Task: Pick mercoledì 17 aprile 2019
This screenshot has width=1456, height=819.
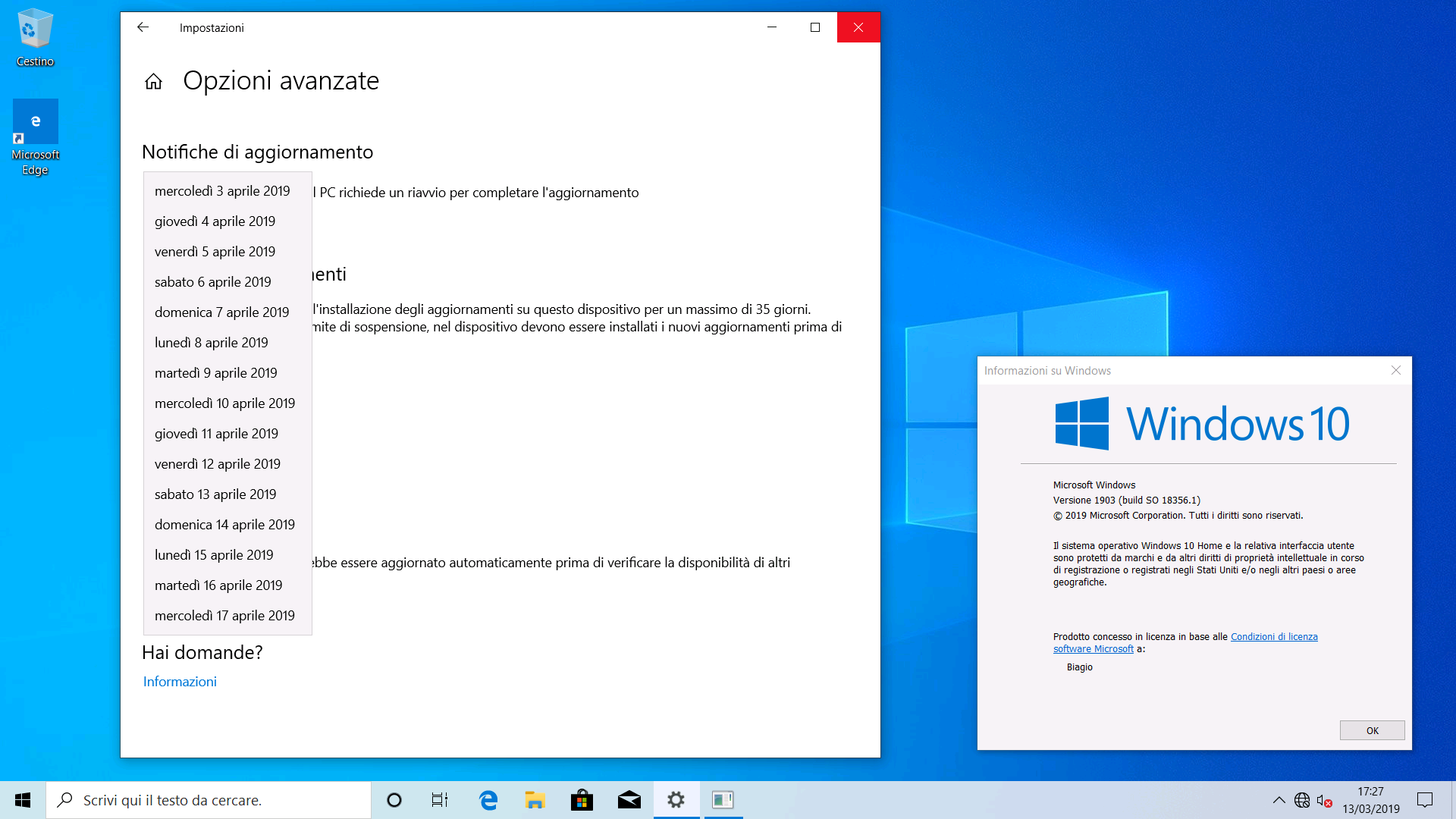Action: [227, 616]
